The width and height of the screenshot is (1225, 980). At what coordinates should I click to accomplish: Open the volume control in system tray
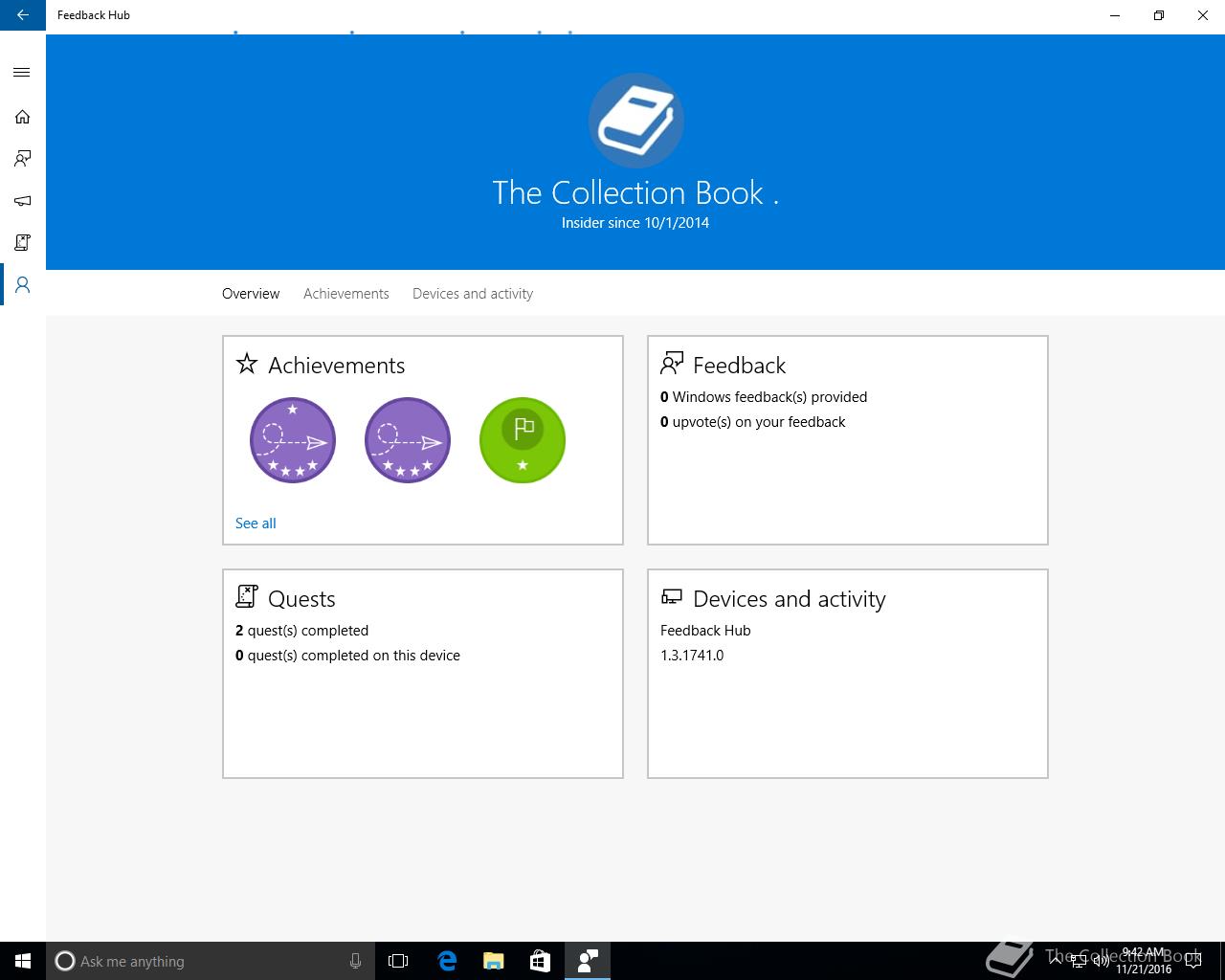[1102, 961]
